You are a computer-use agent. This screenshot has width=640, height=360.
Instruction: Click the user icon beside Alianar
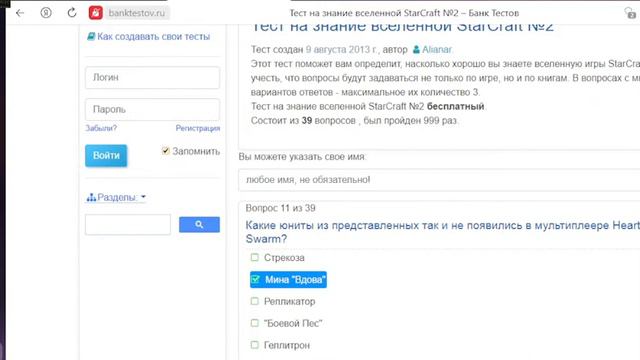point(416,49)
